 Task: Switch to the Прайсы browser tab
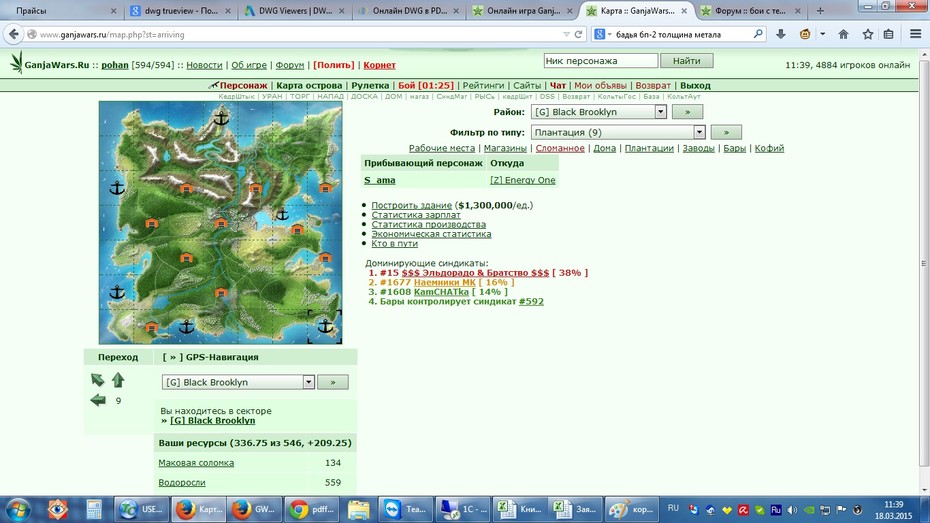click(60, 11)
